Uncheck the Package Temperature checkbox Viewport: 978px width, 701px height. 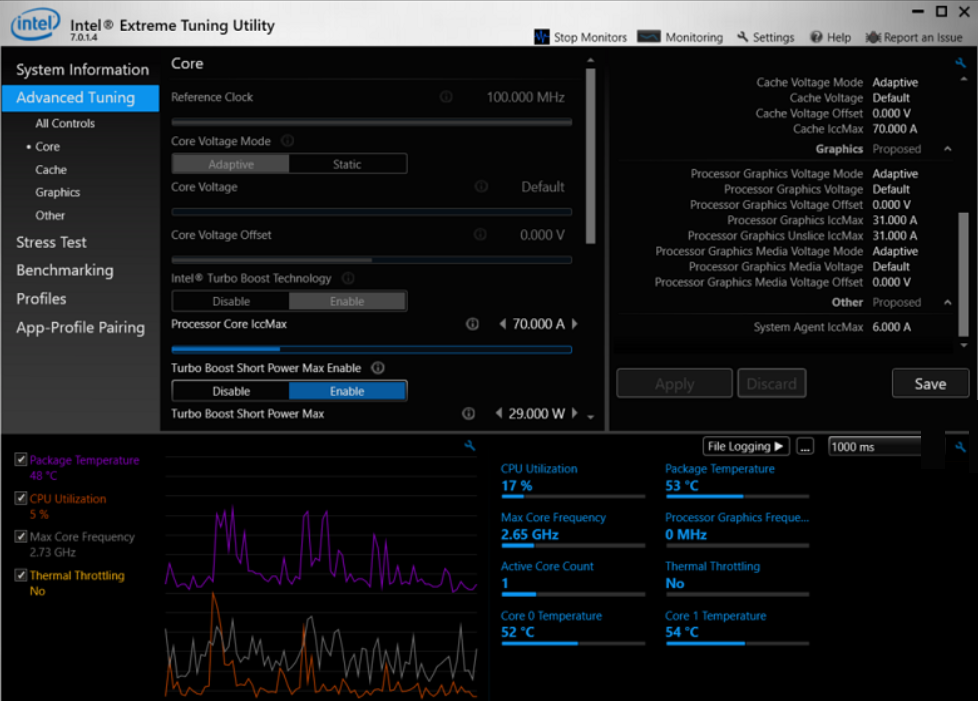click(x=21, y=460)
